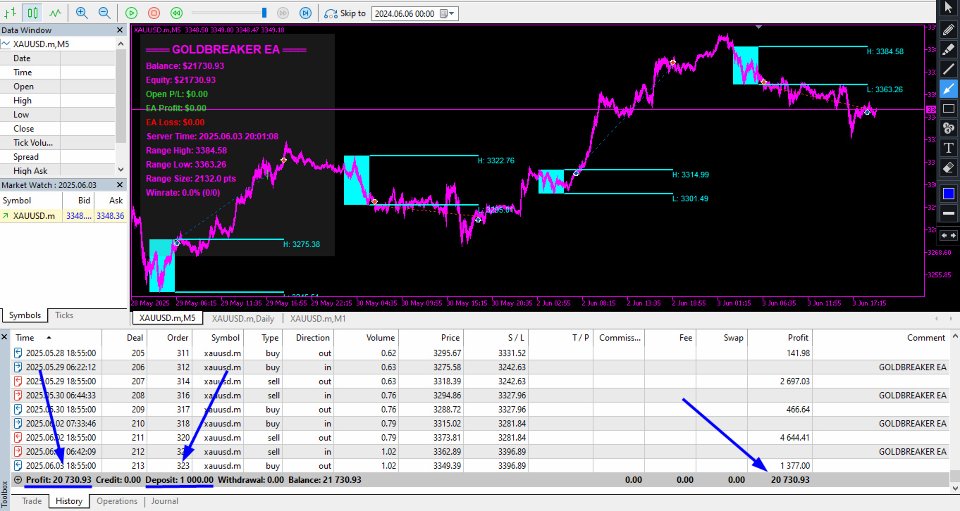Close the Data Window panel
Image resolution: width=960 pixels, height=511 pixels.
120,30
